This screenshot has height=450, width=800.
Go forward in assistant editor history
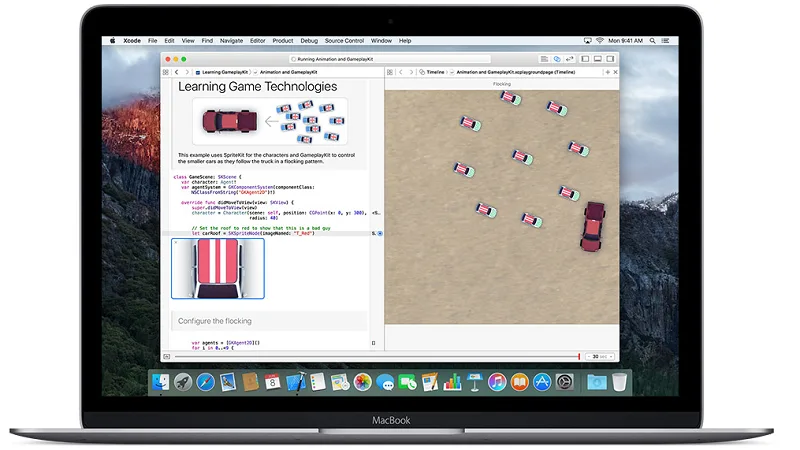pos(411,72)
